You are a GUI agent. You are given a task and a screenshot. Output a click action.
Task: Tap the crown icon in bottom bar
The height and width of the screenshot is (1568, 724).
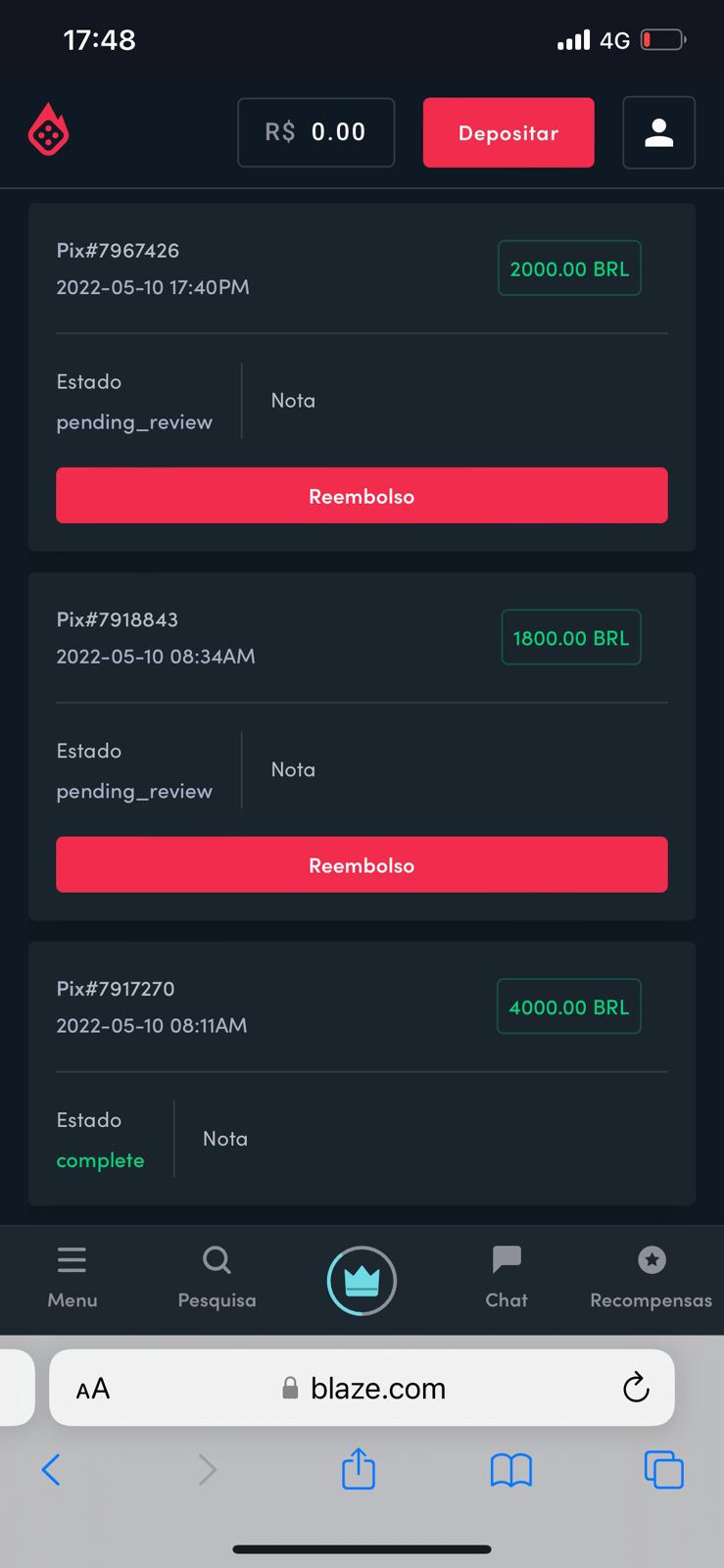(x=362, y=1280)
